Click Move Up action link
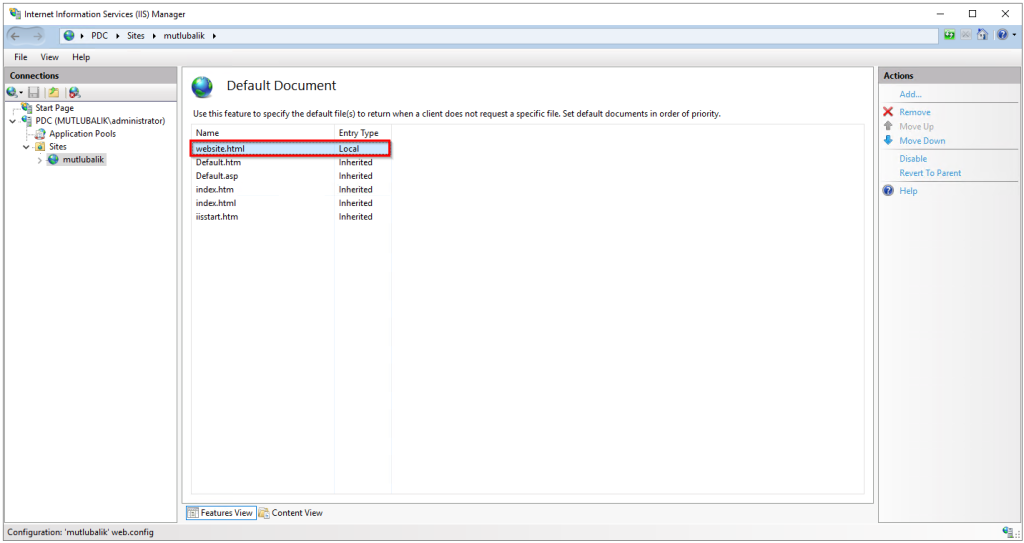The width and height of the screenshot is (1024, 543). (x=916, y=126)
